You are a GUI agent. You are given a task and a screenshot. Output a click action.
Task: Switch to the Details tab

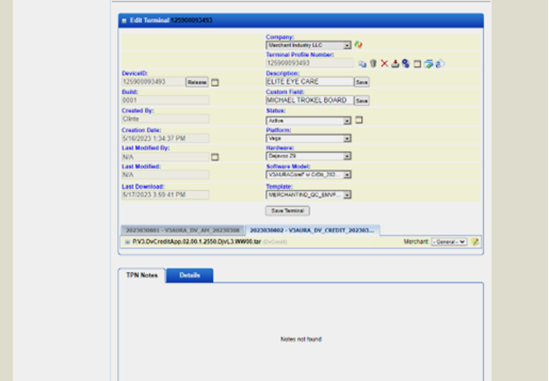click(x=189, y=275)
